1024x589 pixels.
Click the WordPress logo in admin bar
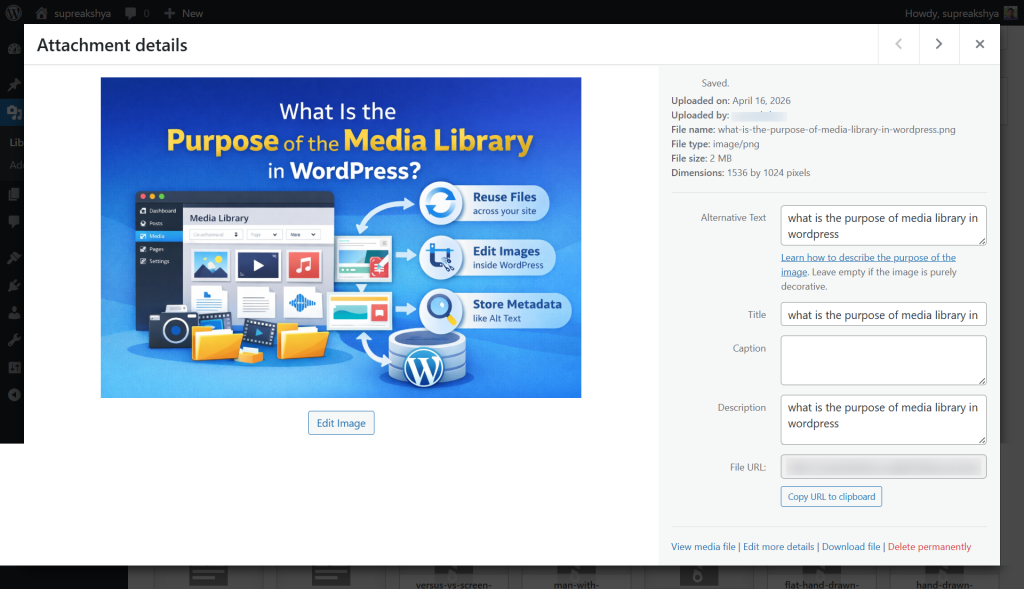click(14, 13)
